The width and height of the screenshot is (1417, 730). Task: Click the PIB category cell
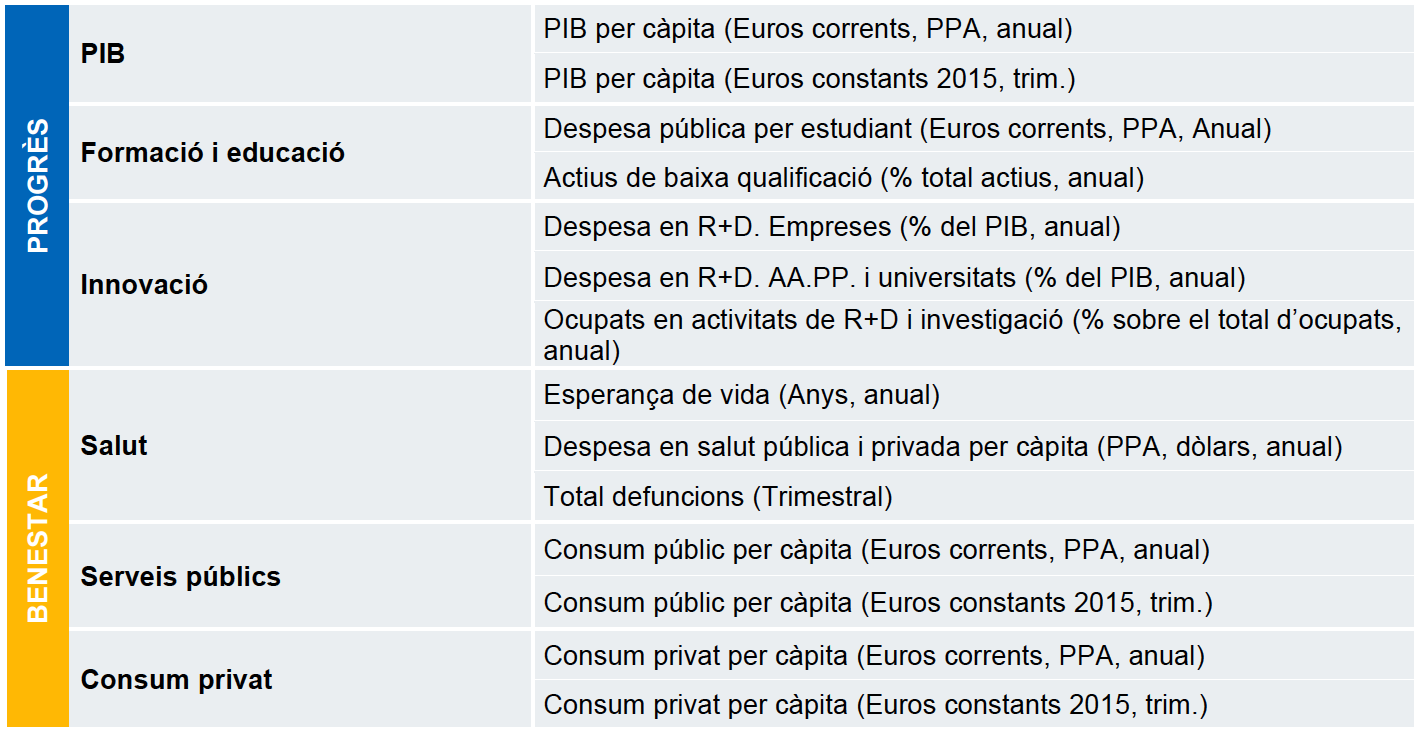301,54
